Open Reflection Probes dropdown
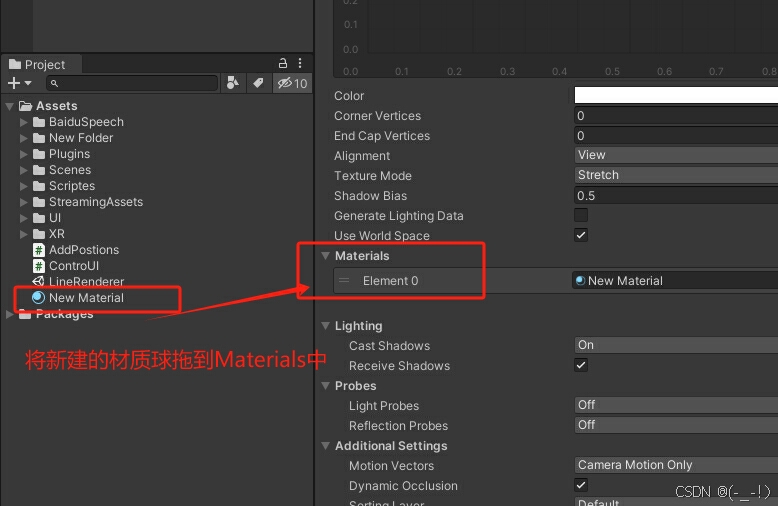778x506 pixels. click(x=676, y=425)
